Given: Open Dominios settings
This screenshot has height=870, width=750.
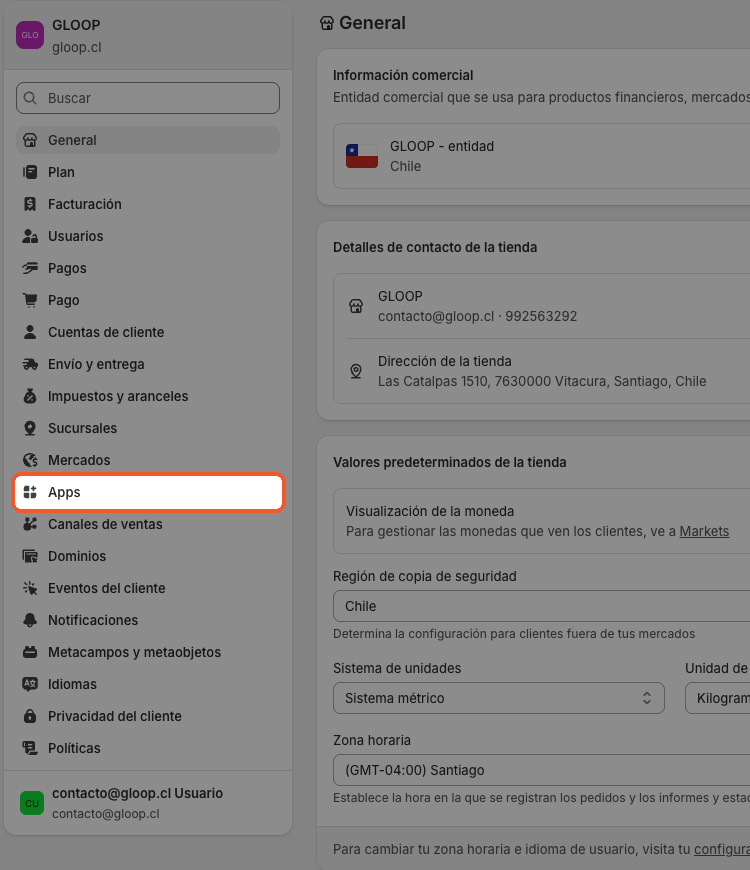Looking at the screenshot, I should tap(148, 557).
